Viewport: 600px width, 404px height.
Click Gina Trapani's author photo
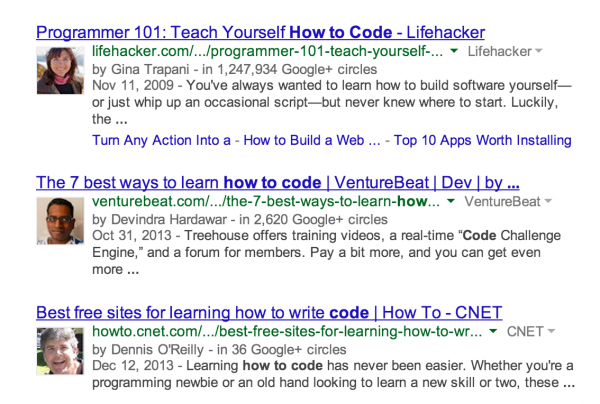[60, 71]
